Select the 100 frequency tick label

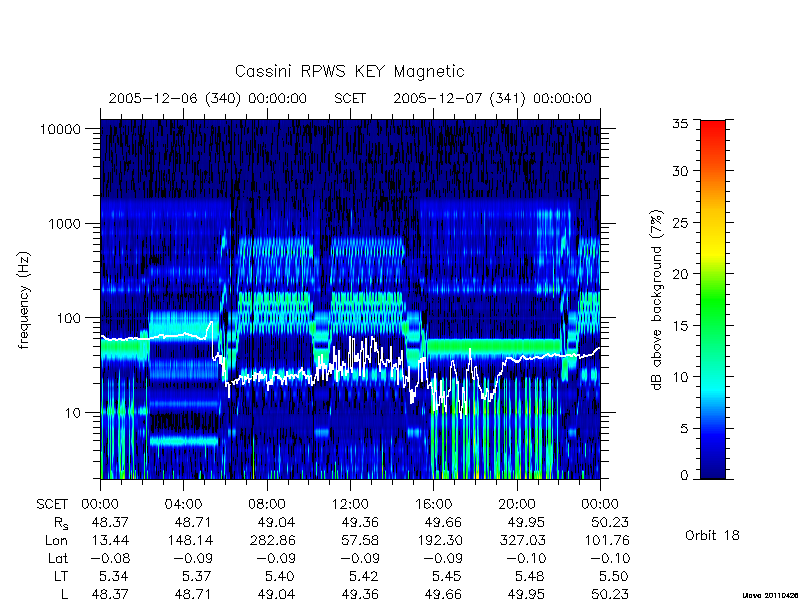coord(69,318)
